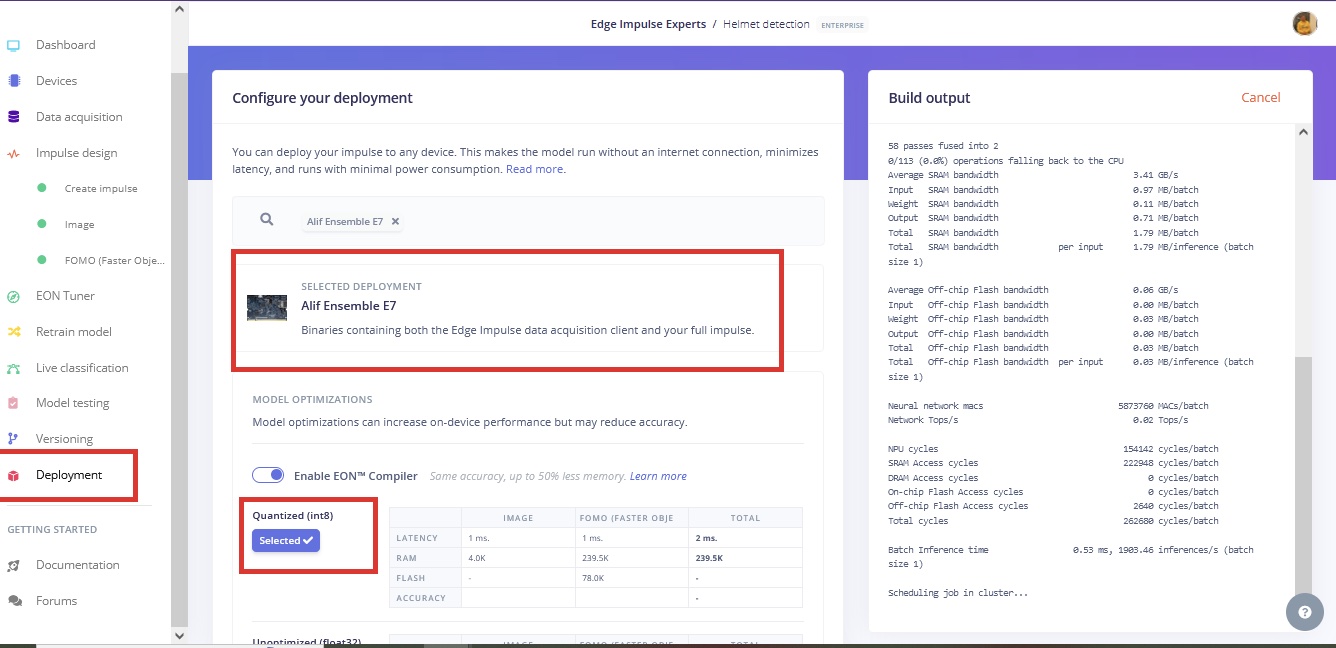Screen dimensions: 1336x648
Task: Click the Retrain model shuffle icon
Action: tap(13, 332)
